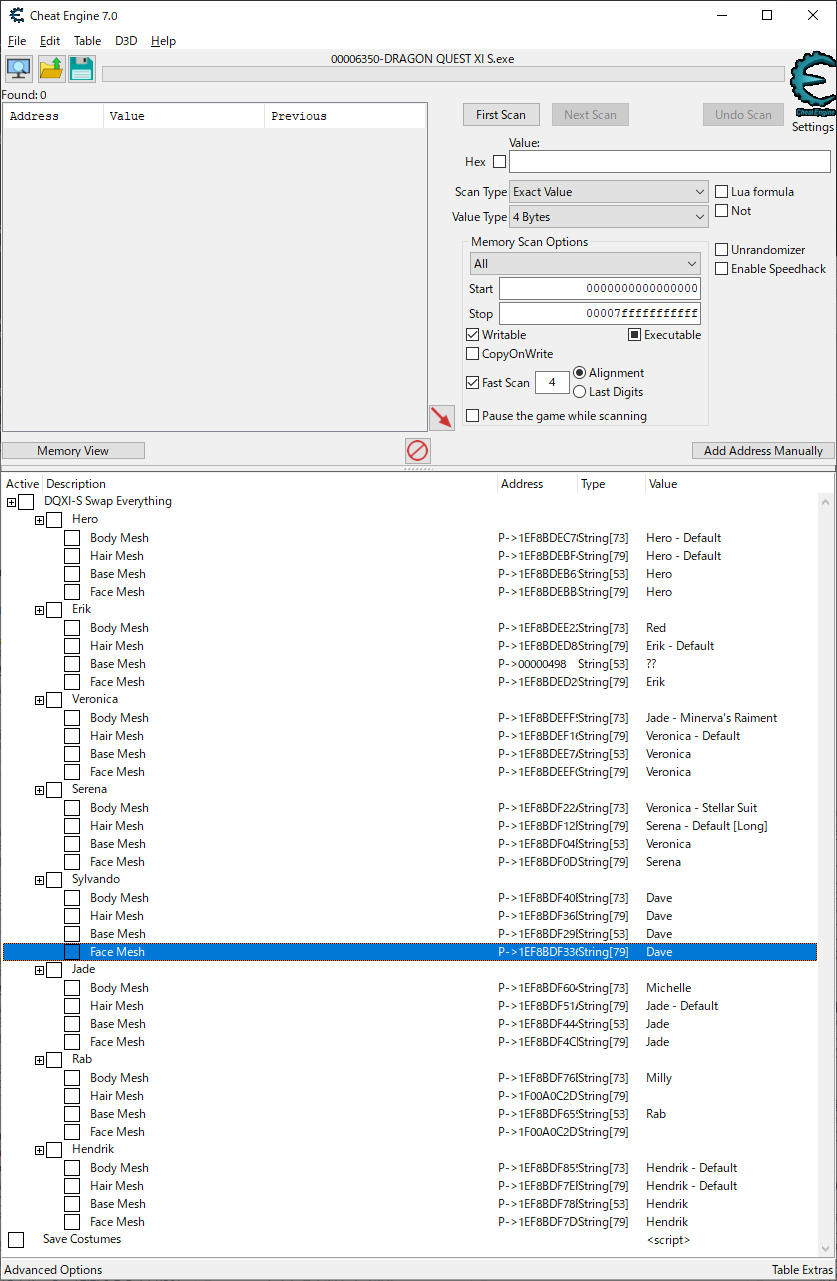Open the D3D menu
Viewport: 837px width, 1281px height.
tap(126, 41)
